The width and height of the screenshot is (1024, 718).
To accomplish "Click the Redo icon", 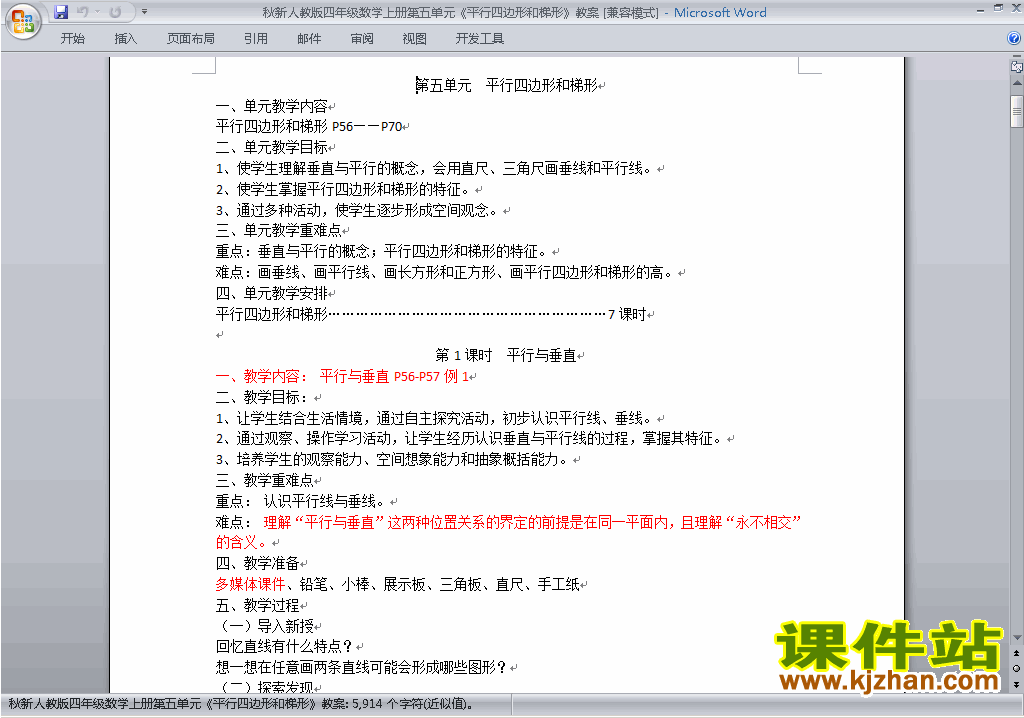I will tap(116, 12).
